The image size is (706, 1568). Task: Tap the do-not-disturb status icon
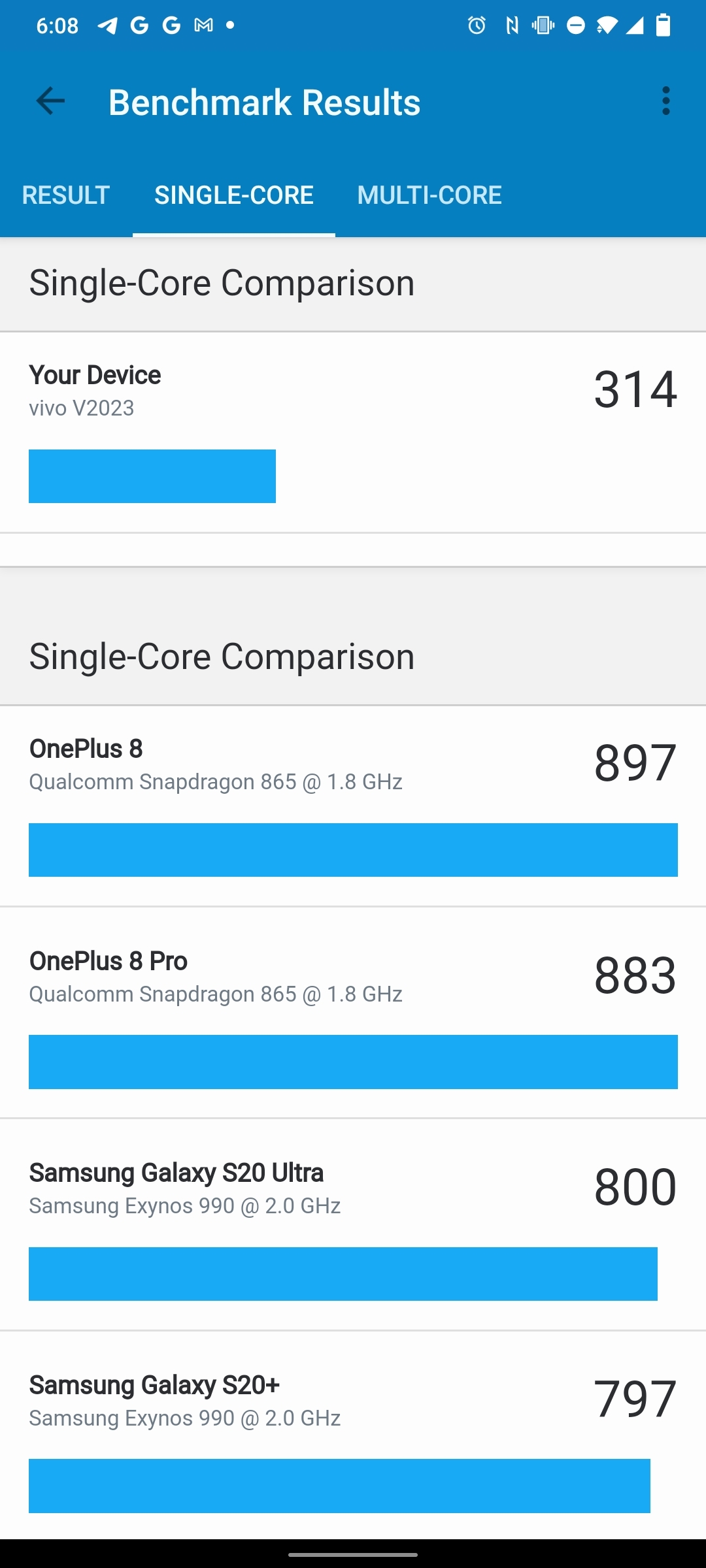(576, 25)
